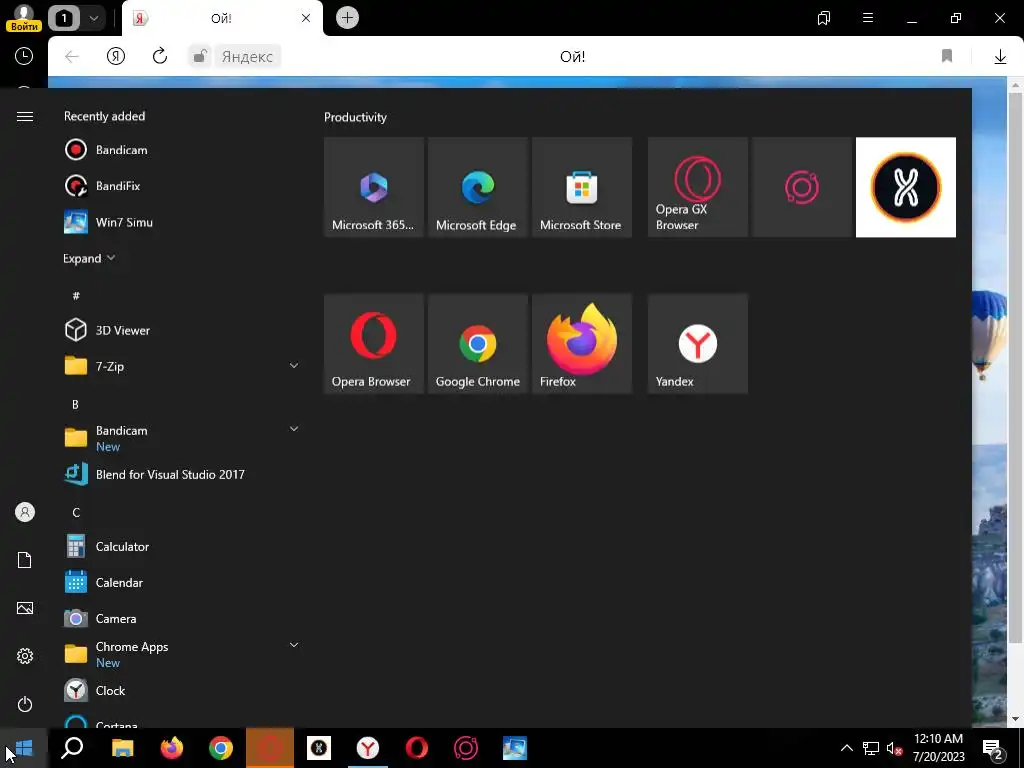Screen dimensions: 1024x768
Task: Go back in the Yandex browser
Action: point(72,57)
